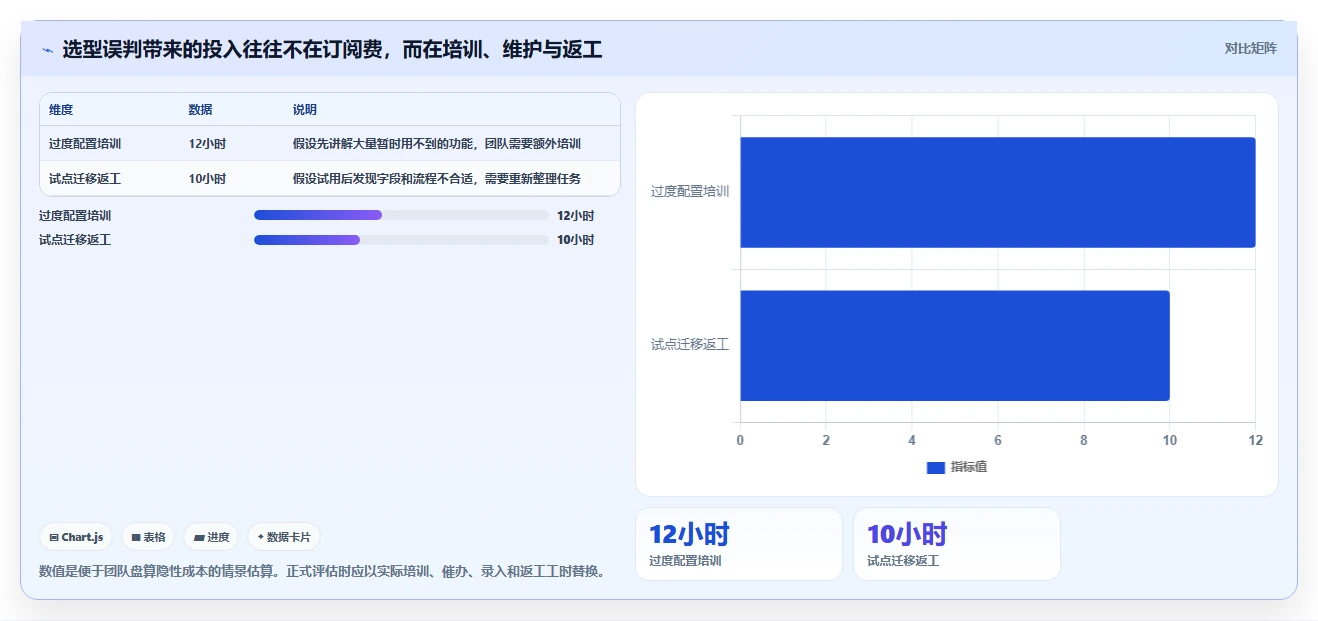Click the 数据 column header
The width and height of the screenshot is (1318, 621).
200,110
